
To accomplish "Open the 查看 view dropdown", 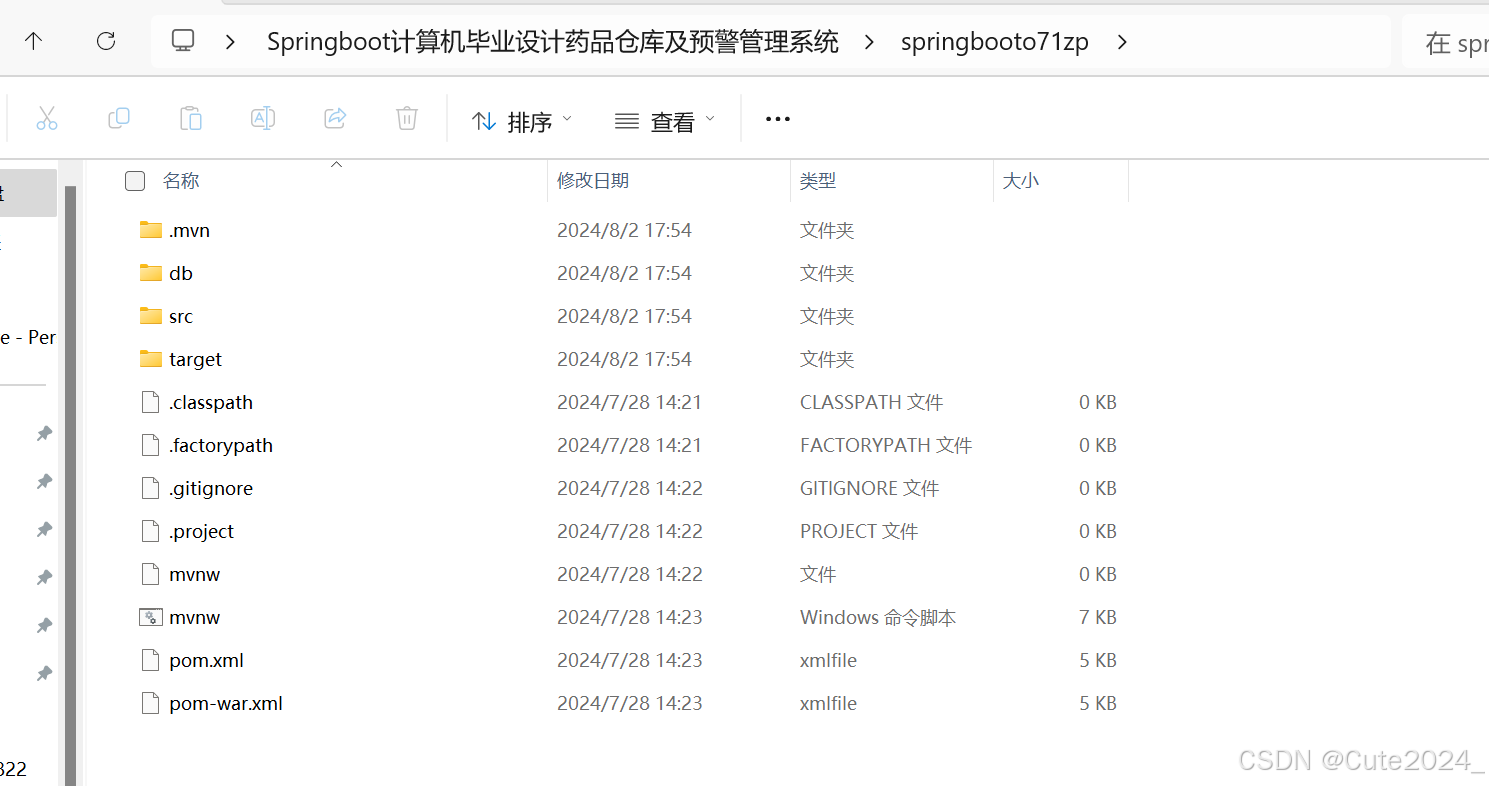I will (664, 120).
